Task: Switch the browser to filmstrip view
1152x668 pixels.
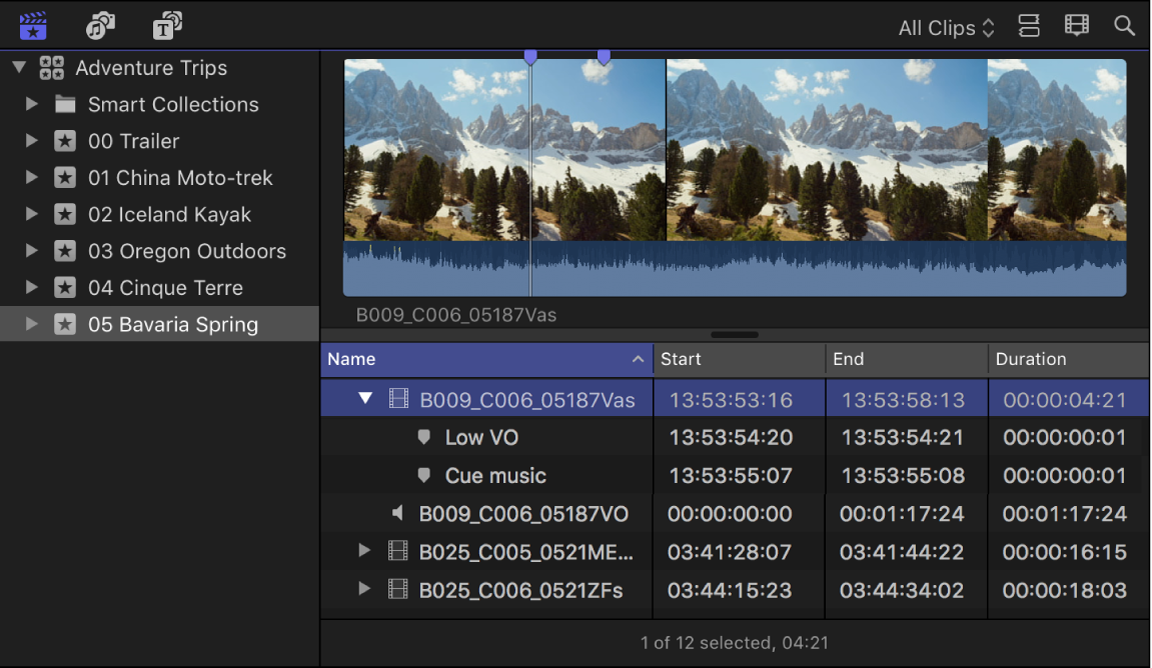Action: coord(1077,25)
